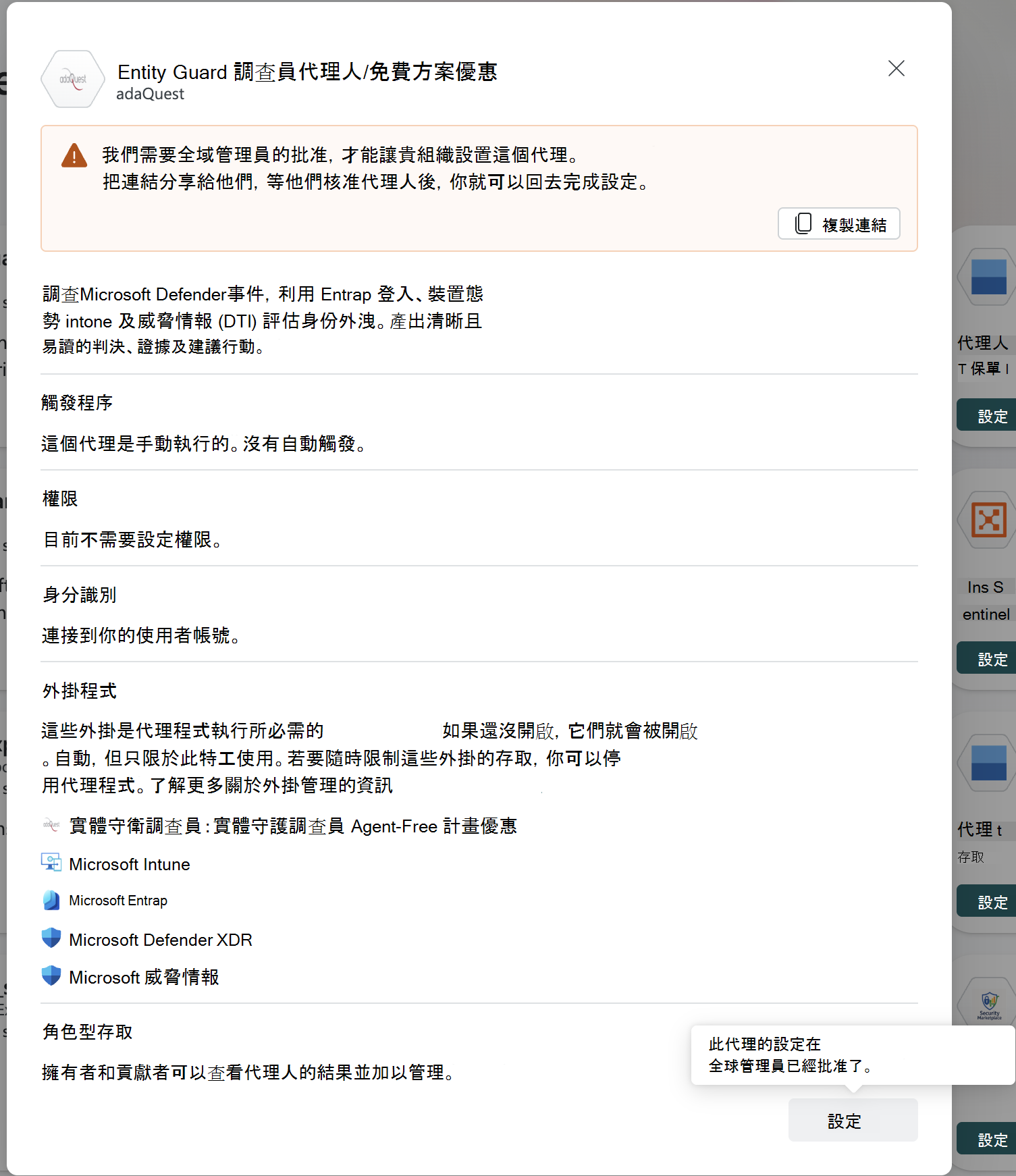This screenshot has height=1176, width=1016.
Task: Click the Microsoft Entrap plugin icon
Action: click(x=51, y=900)
